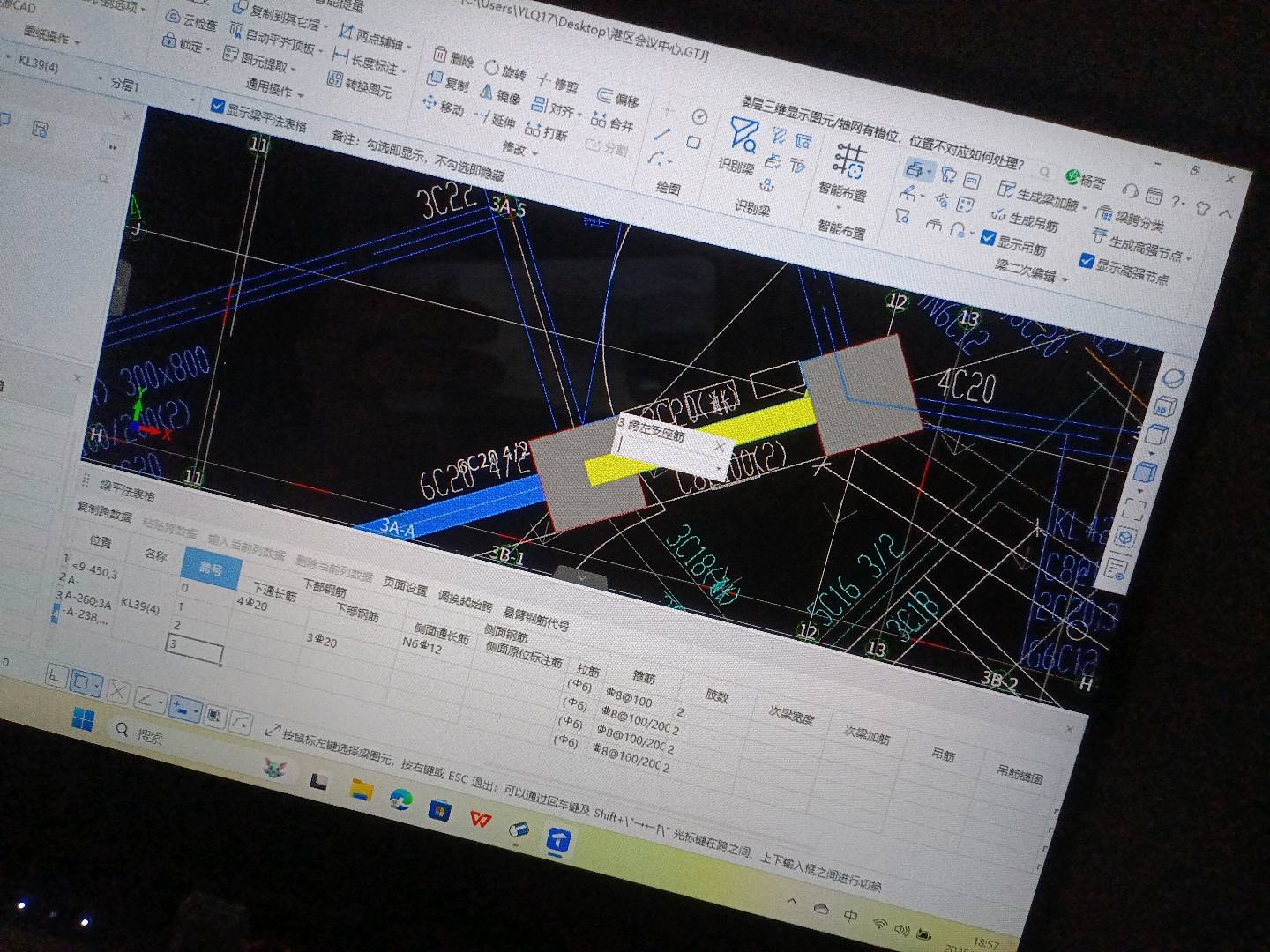This screenshot has width=1270, height=952.
Task: Click the 页面设置 button
Action: point(405,588)
